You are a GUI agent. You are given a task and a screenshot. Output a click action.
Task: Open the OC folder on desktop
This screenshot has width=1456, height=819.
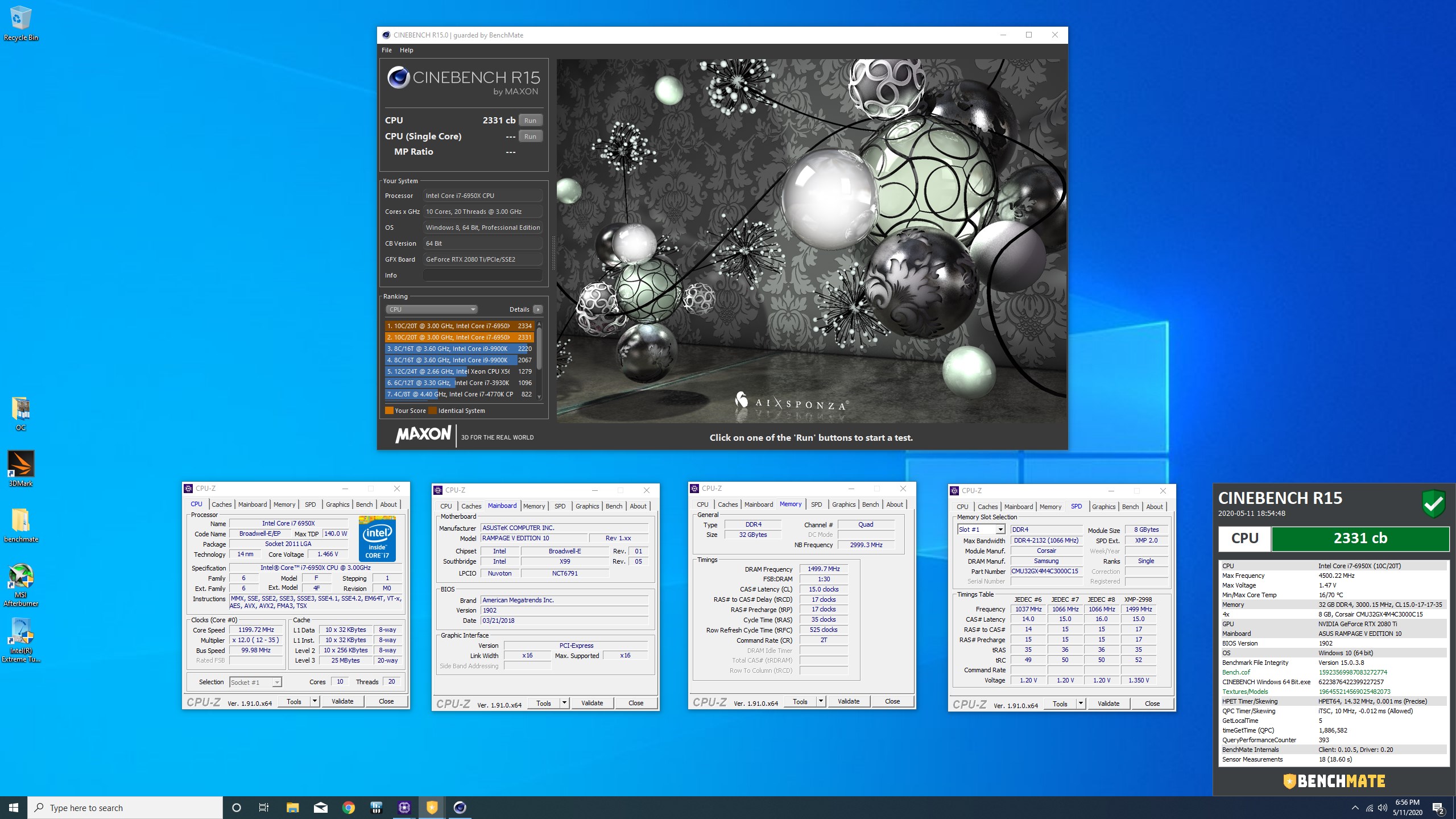[20, 413]
